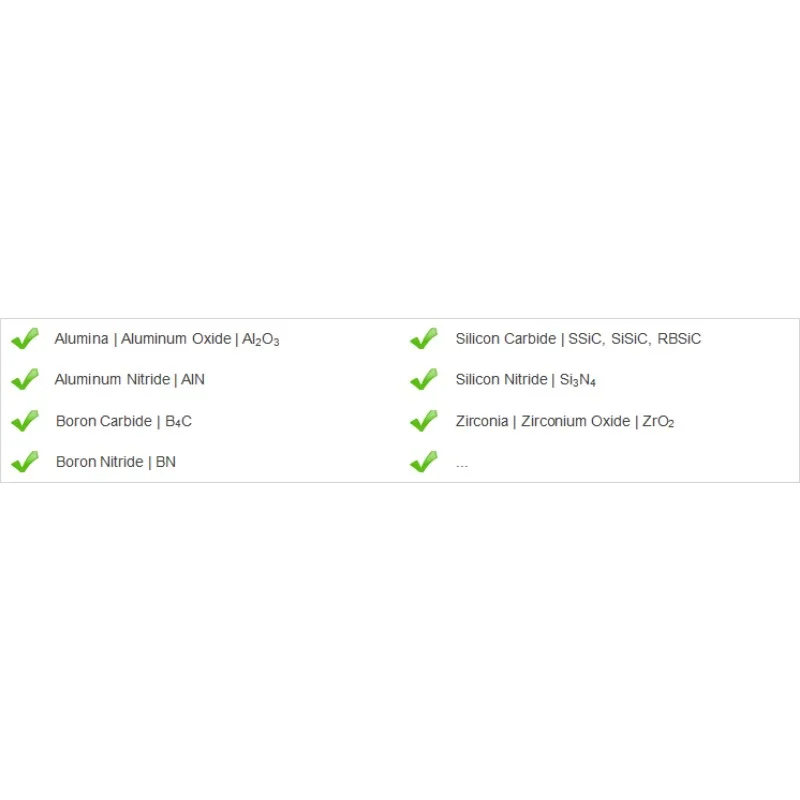The width and height of the screenshot is (800, 800).
Task: Click the Al2O3 chemical formula
Action: tap(261, 340)
